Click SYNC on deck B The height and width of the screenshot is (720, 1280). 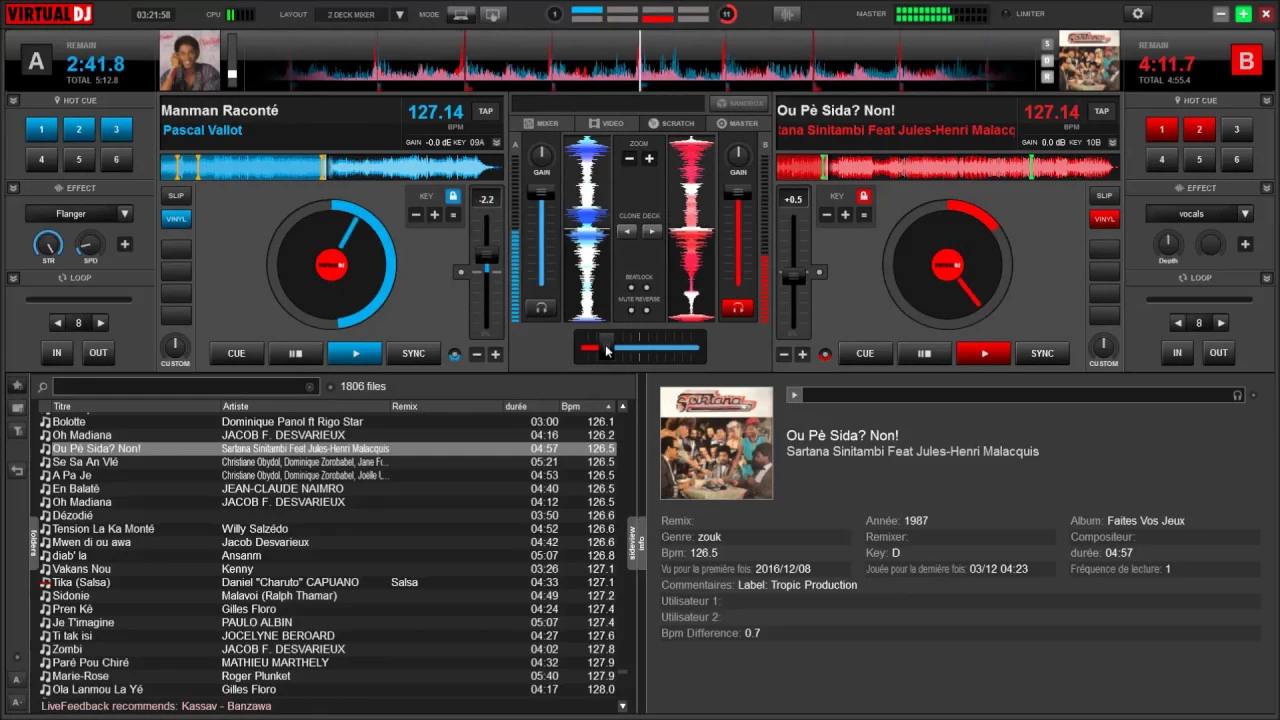tap(1042, 353)
